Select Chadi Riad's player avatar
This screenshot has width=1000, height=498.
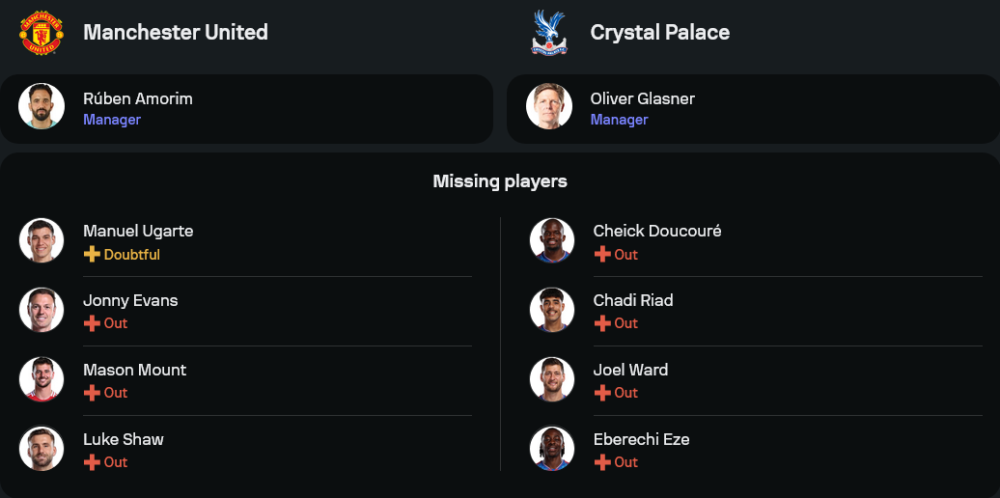[552, 310]
